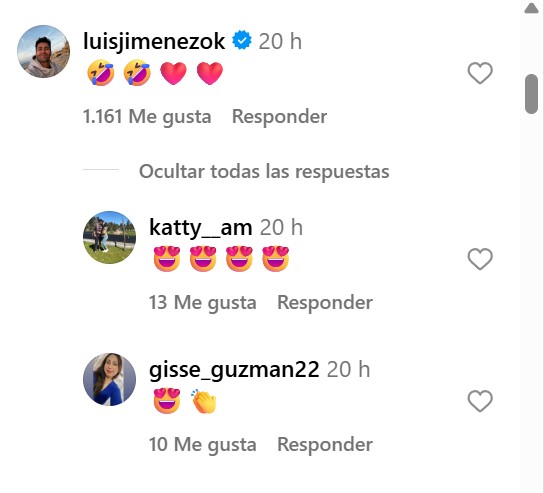
Task: Like gisse_guzman22's reply with the heart icon
Action: [480, 401]
